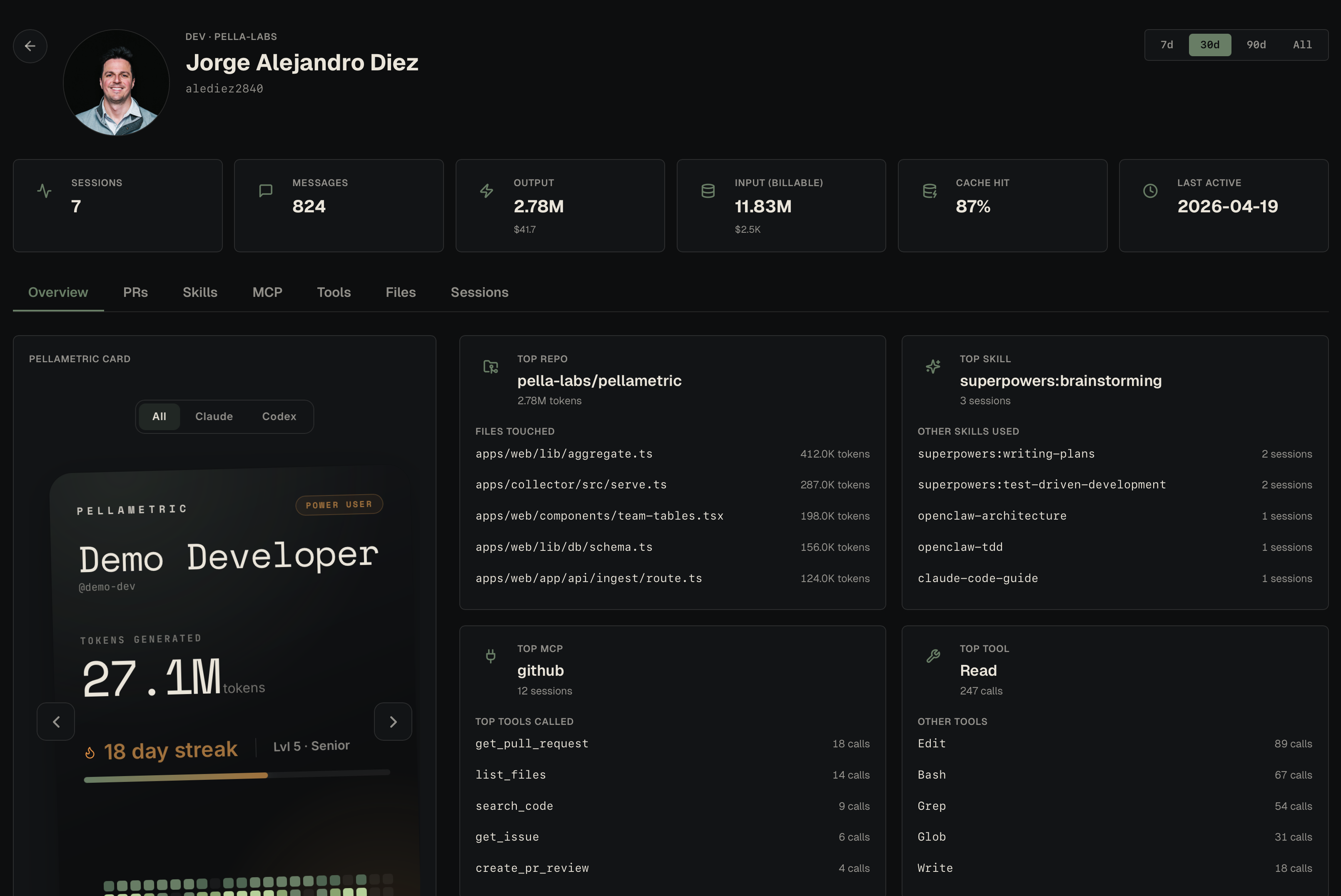This screenshot has width=1341, height=896.
Task: Click the activity heatmap squares
Action: pyautogui.click(x=249, y=886)
